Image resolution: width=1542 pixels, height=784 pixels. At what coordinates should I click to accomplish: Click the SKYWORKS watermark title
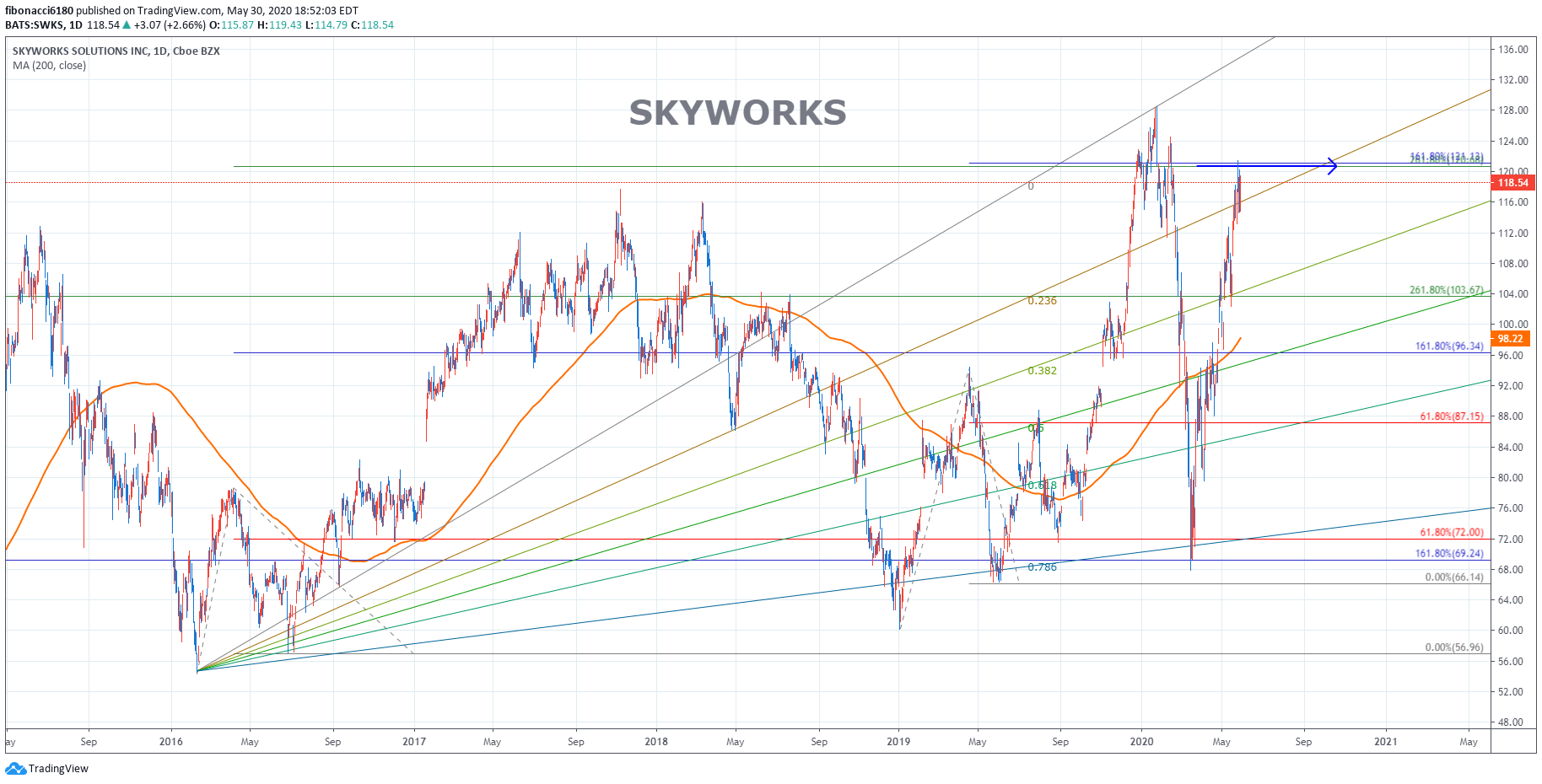click(736, 112)
